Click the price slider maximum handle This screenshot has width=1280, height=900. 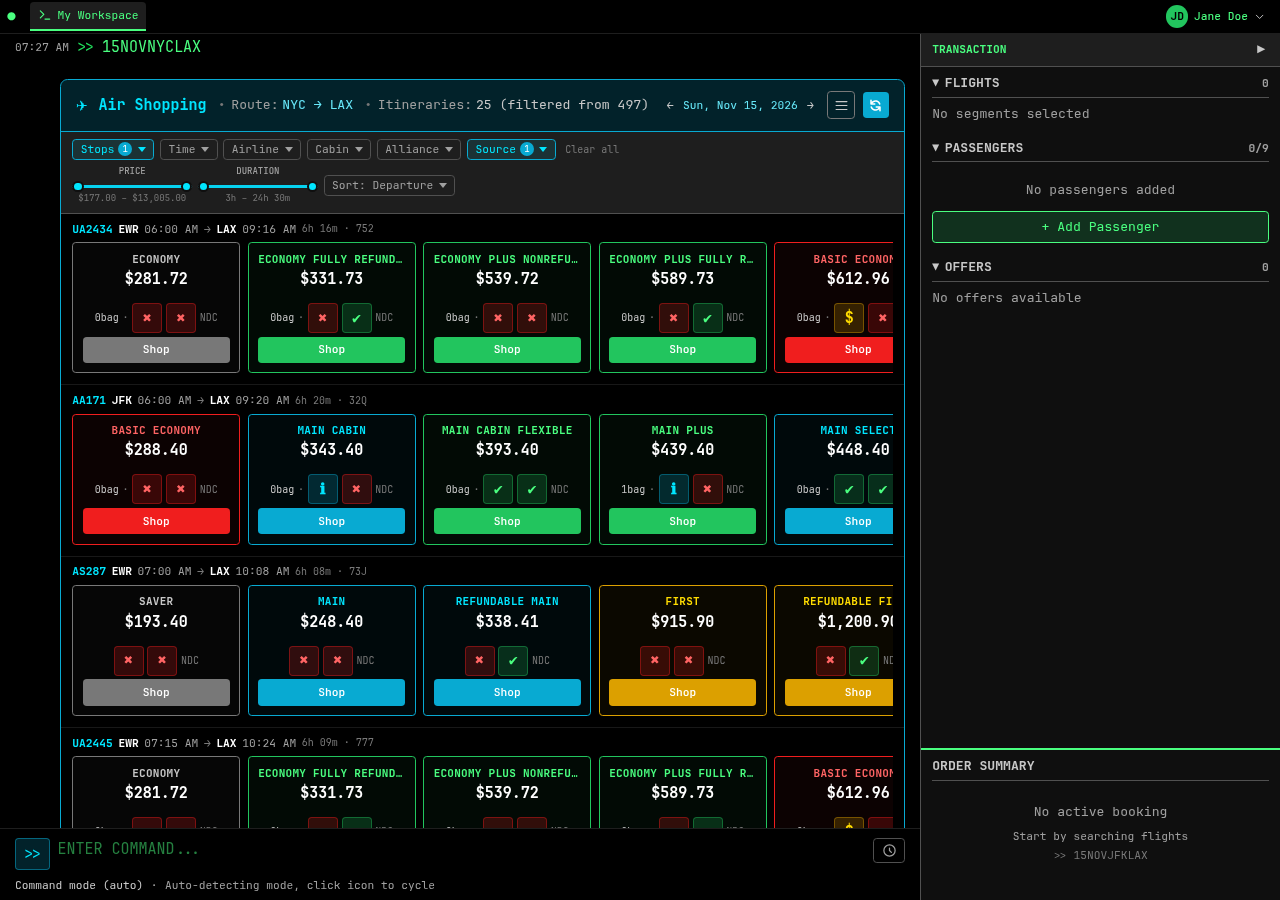tap(186, 186)
